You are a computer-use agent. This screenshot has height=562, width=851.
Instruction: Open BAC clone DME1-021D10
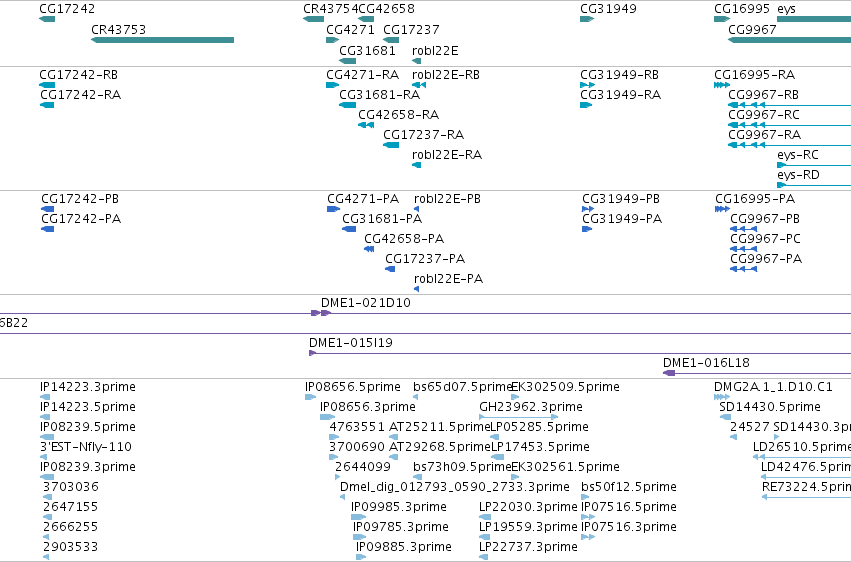(x=366, y=303)
